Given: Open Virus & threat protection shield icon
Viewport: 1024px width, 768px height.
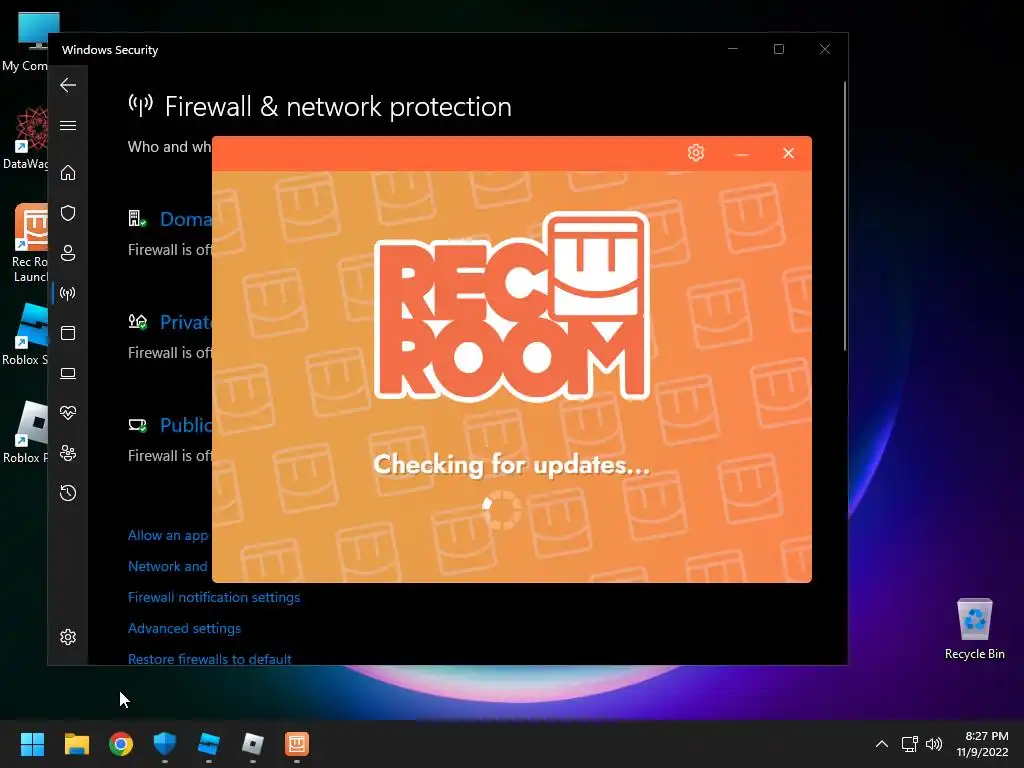Looking at the screenshot, I should [68, 213].
